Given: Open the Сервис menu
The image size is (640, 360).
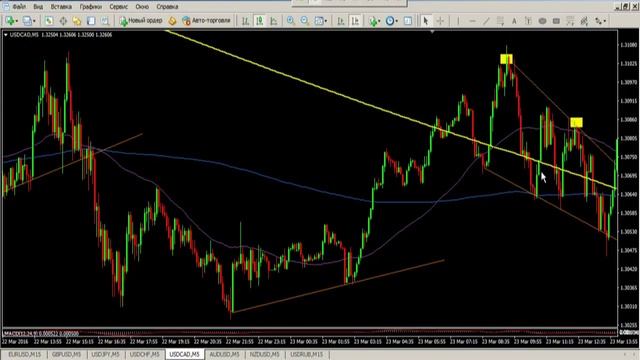Looking at the screenshot, I should coord(118,7).
